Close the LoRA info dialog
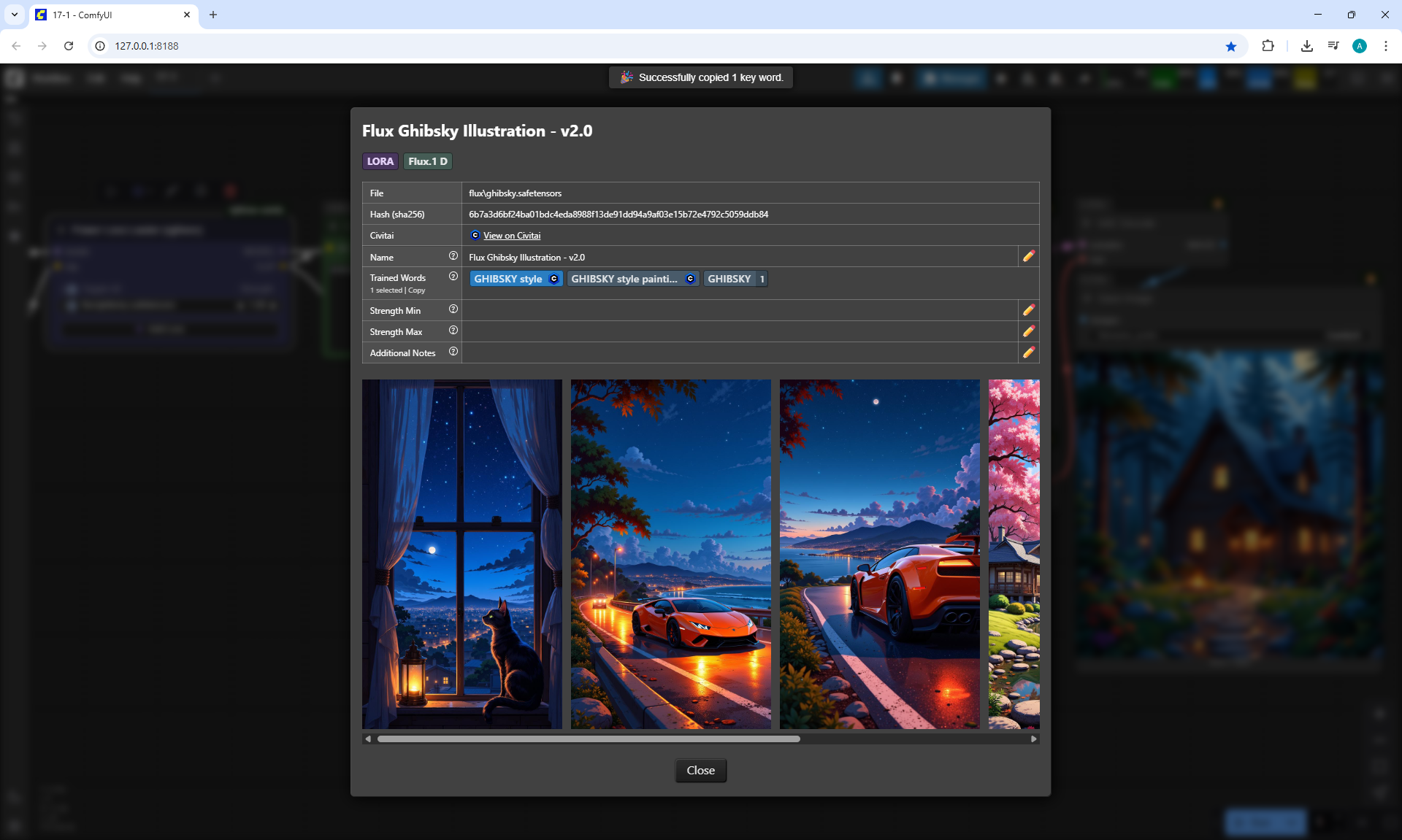The width and height of the screenshot is (1402, 840). click(700, 771)
